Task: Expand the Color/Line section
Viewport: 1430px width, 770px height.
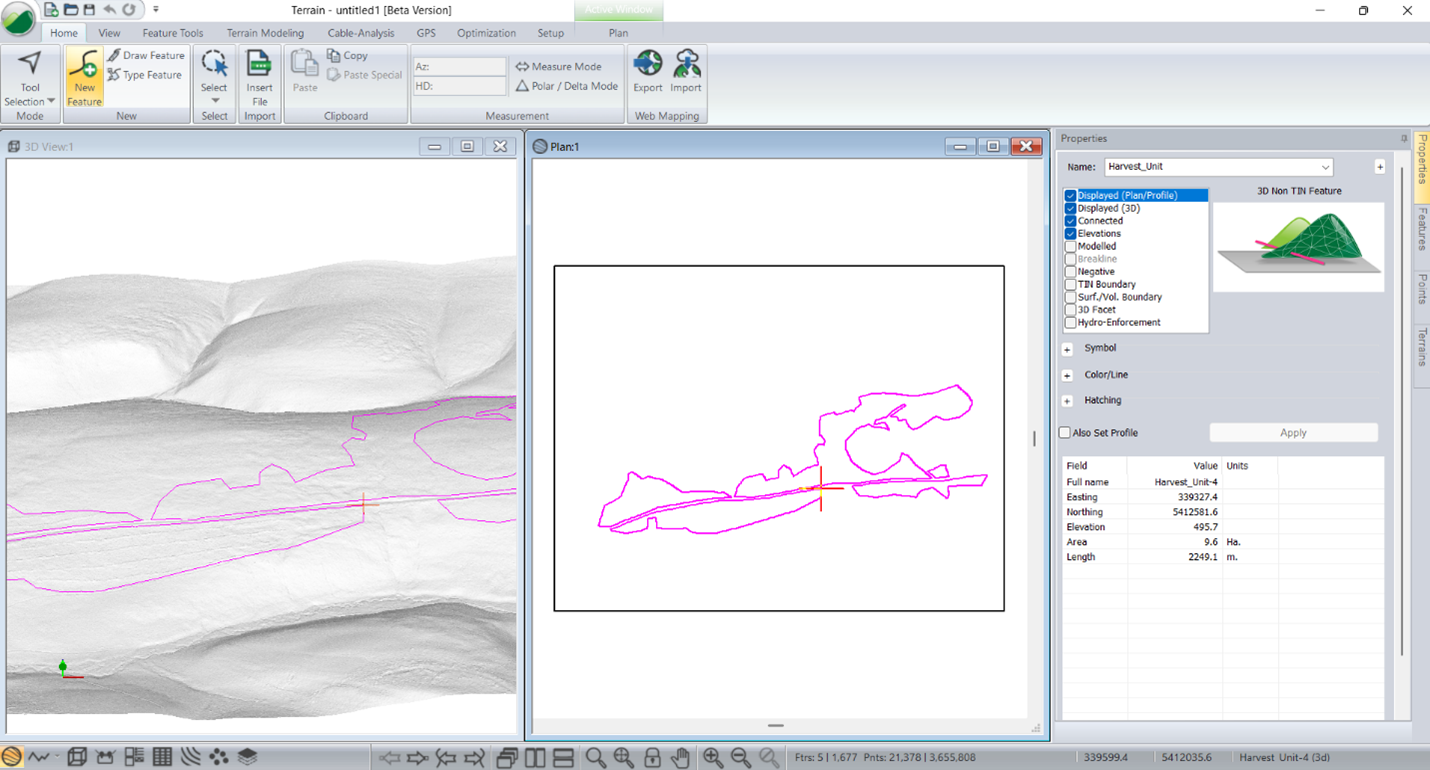Action: tap(1067, 375)
